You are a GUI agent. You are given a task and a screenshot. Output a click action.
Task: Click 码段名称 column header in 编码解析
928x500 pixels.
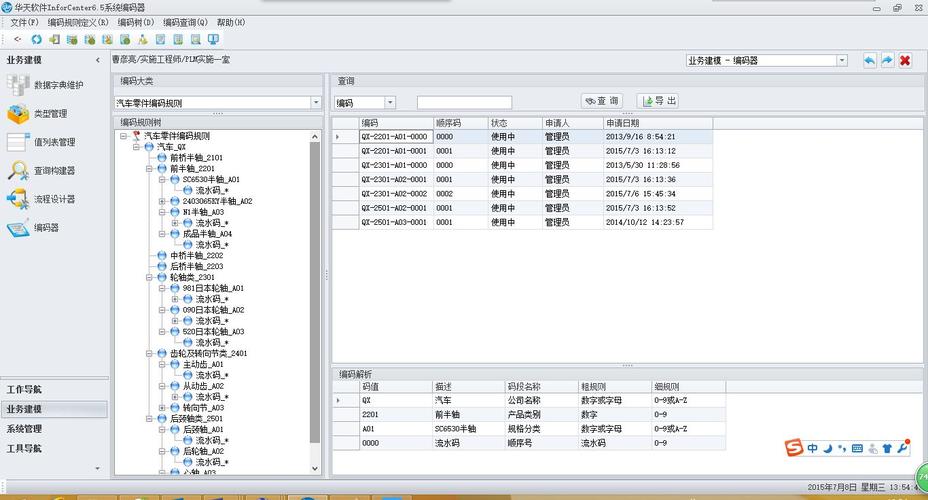[x=542, y=386]
